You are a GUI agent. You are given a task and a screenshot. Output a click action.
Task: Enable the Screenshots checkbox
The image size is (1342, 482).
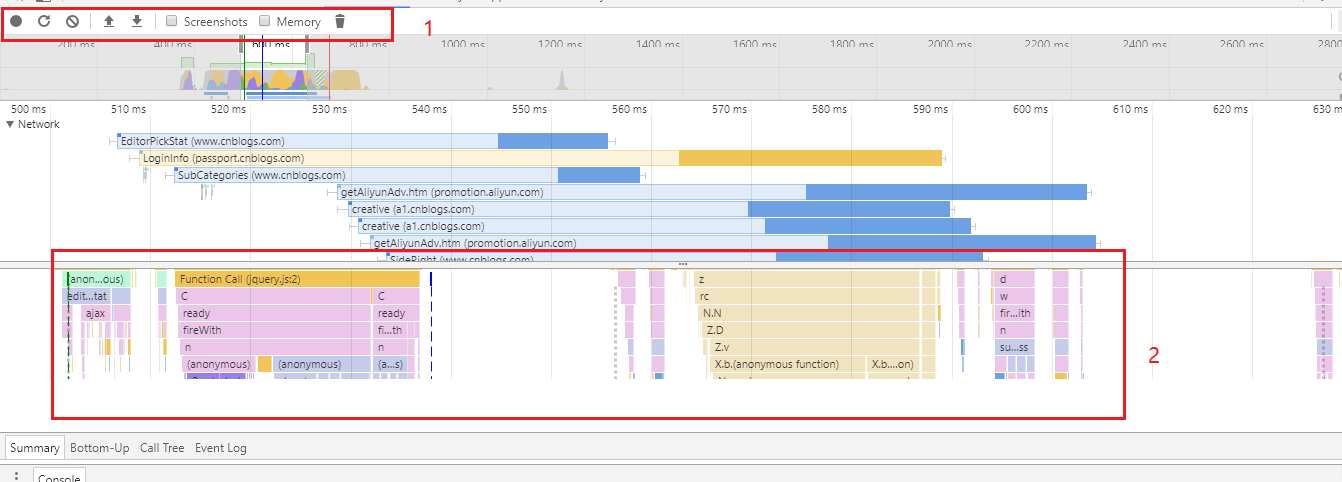tap(172, 21)
